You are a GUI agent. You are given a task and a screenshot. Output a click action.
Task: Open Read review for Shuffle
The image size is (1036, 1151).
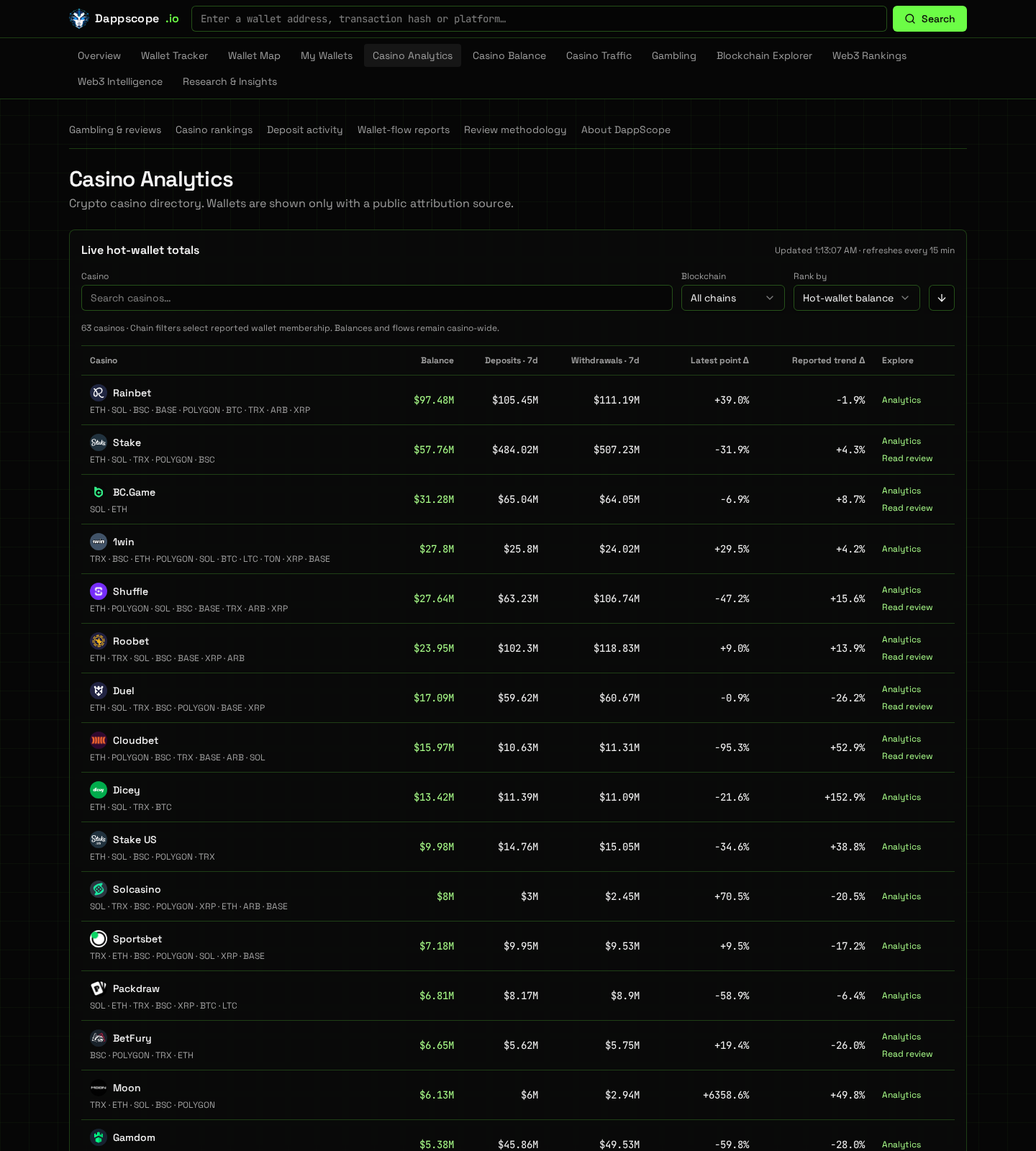(x=907, y=607)
